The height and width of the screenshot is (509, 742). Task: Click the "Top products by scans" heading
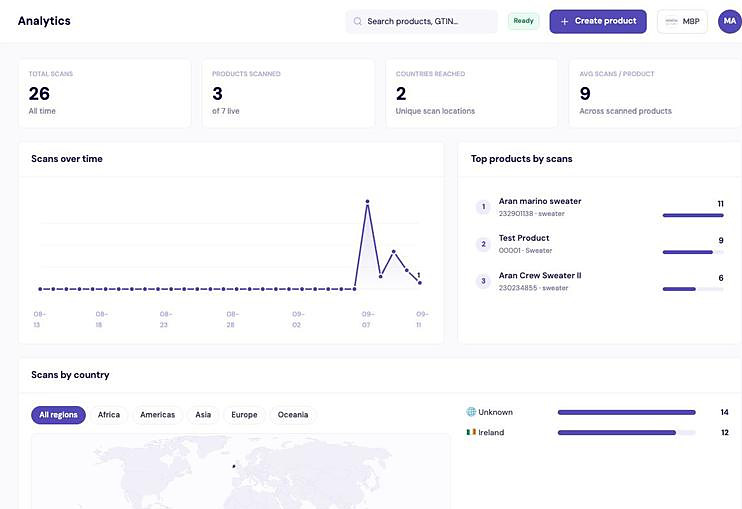521,159
